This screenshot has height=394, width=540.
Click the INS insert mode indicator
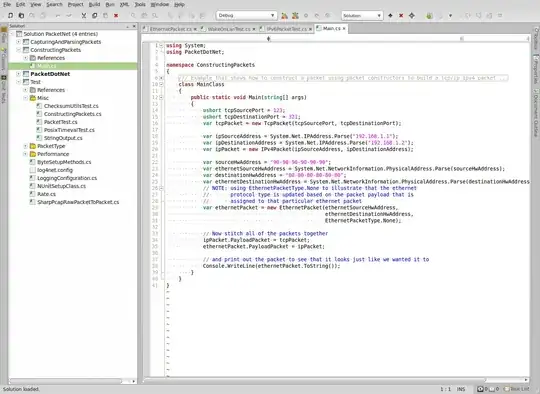tap(461, 389)
